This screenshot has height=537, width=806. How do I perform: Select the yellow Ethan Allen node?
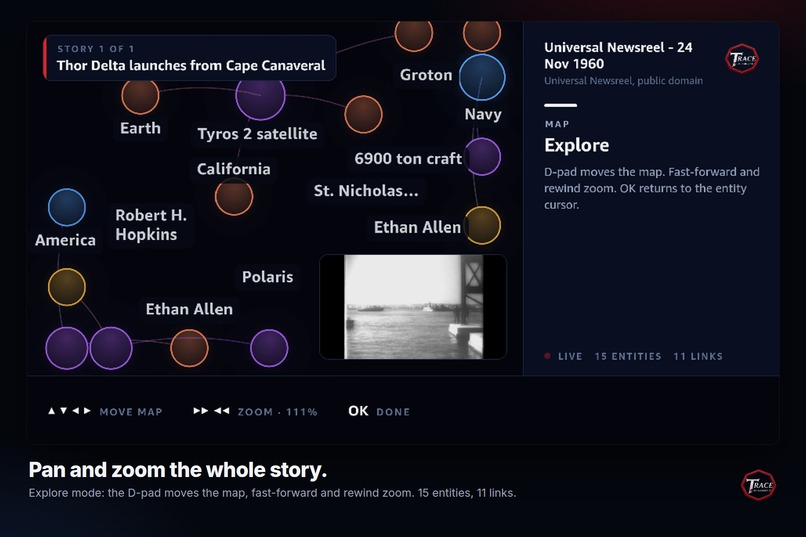pos(482,225)
